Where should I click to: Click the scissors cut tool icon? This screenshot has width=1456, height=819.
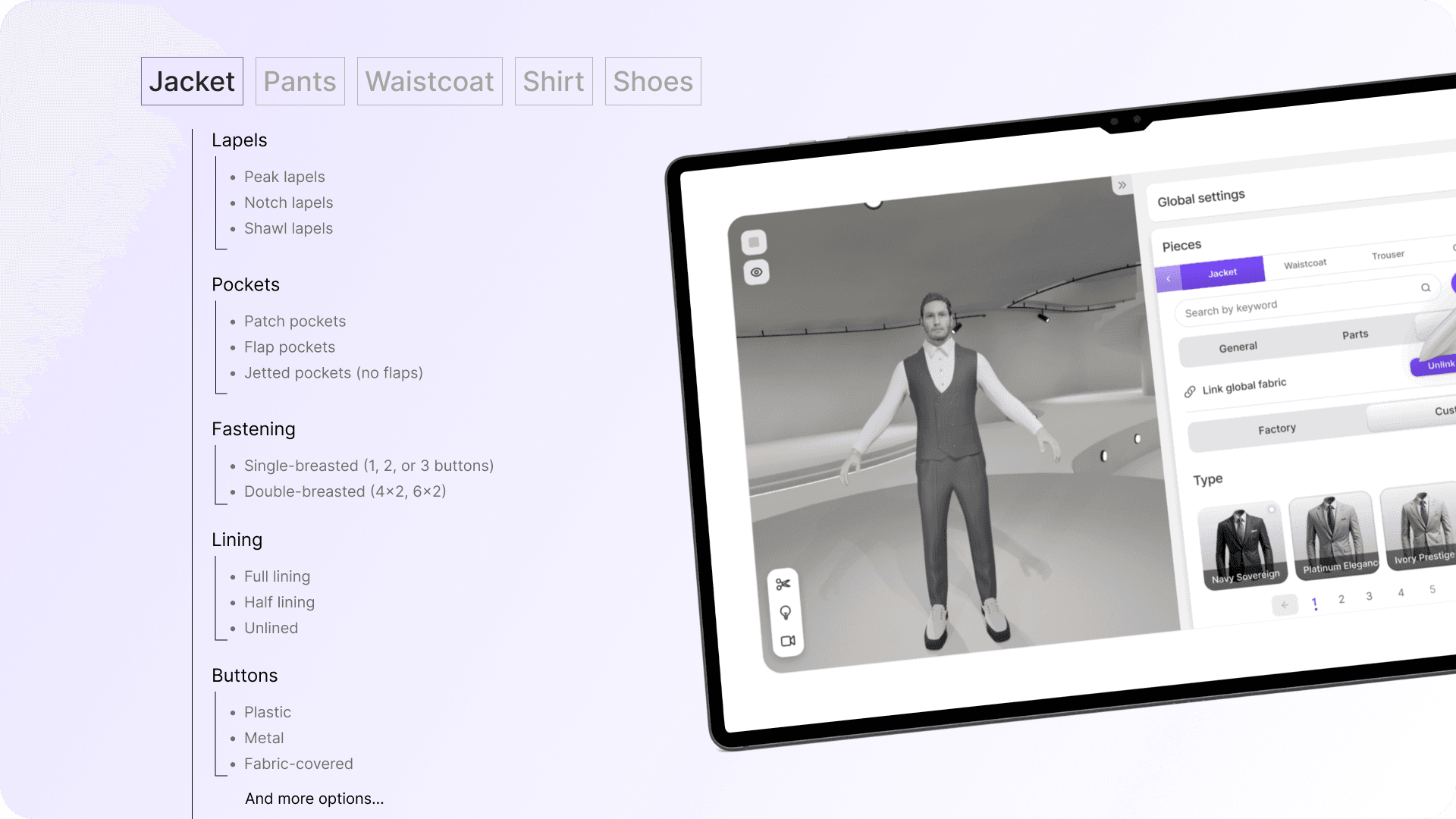click(783, 584)
